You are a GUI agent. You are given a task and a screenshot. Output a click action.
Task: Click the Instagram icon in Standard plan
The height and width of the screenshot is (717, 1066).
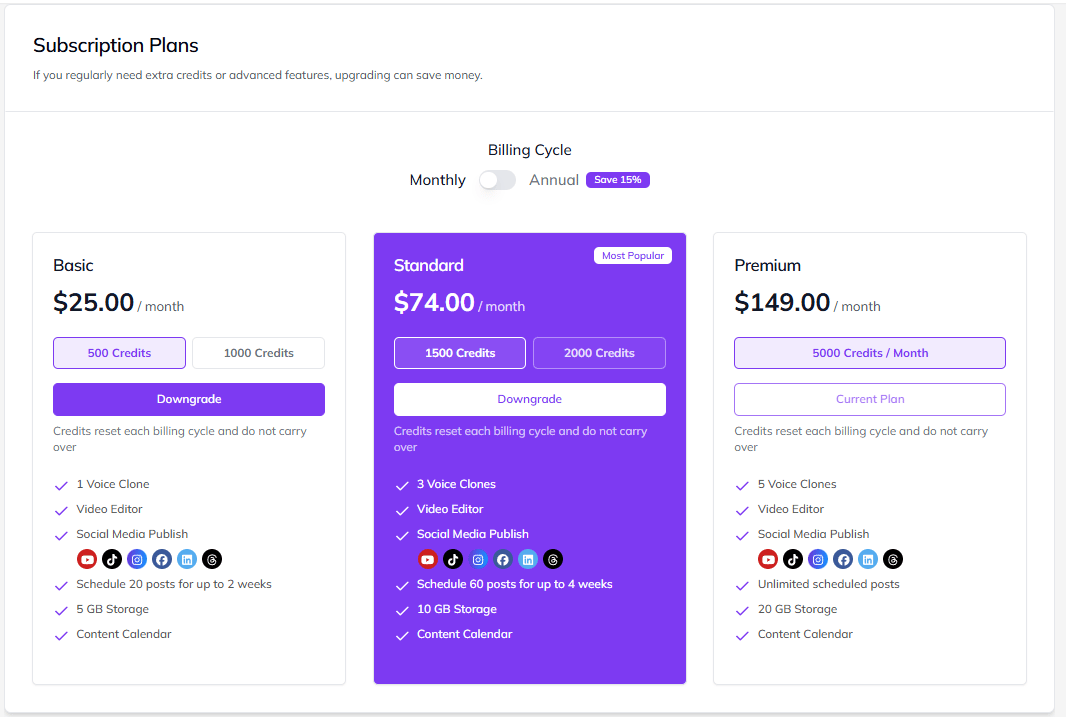(478, 559)
